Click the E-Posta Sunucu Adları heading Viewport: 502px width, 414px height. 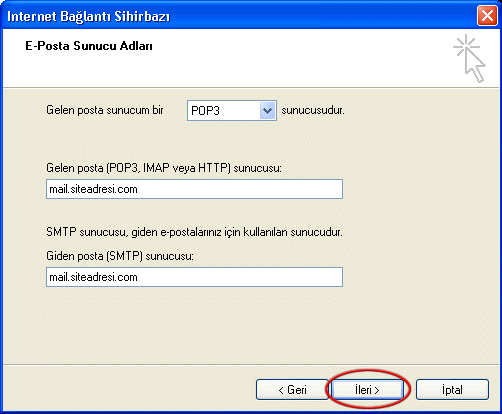89,46
